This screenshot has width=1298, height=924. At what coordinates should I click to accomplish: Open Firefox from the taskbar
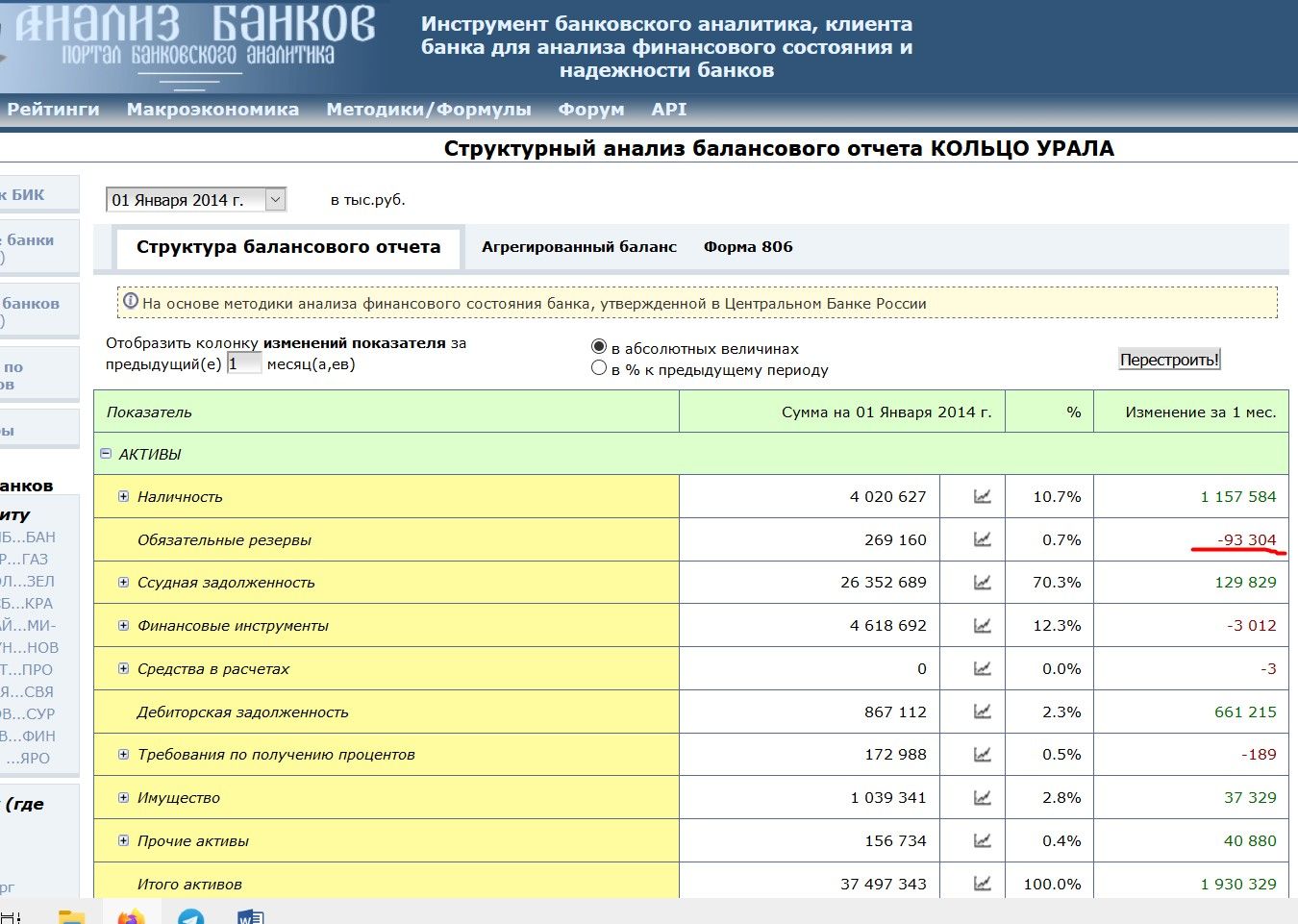pos(132,916)
